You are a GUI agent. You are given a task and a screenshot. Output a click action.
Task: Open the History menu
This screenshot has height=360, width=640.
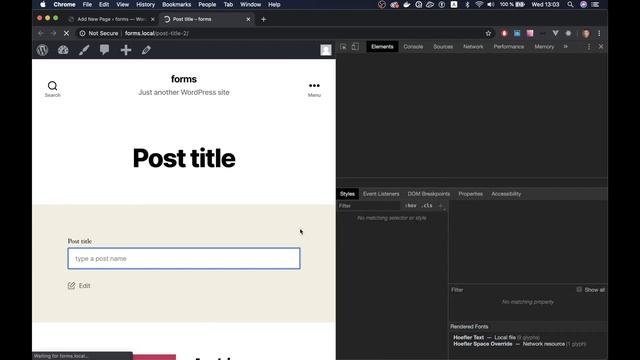(145, 4)
